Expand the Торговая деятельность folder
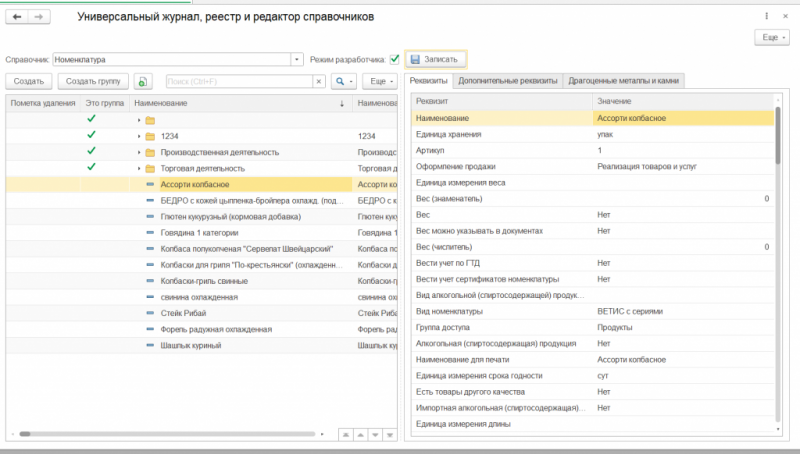The height and width of the screenshot is (454, 800). tap(139, 168)
